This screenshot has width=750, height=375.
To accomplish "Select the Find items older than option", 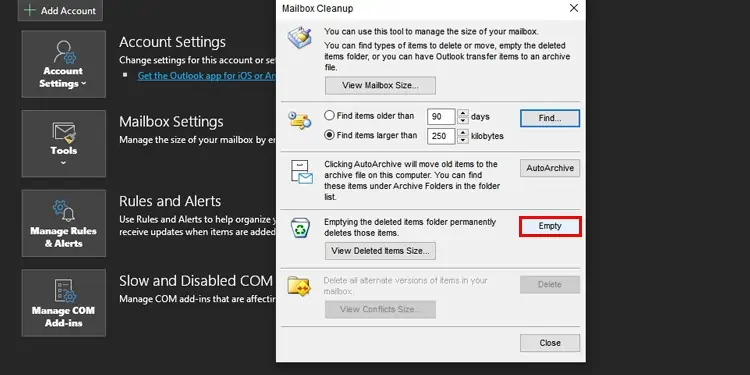I will 329,116.
